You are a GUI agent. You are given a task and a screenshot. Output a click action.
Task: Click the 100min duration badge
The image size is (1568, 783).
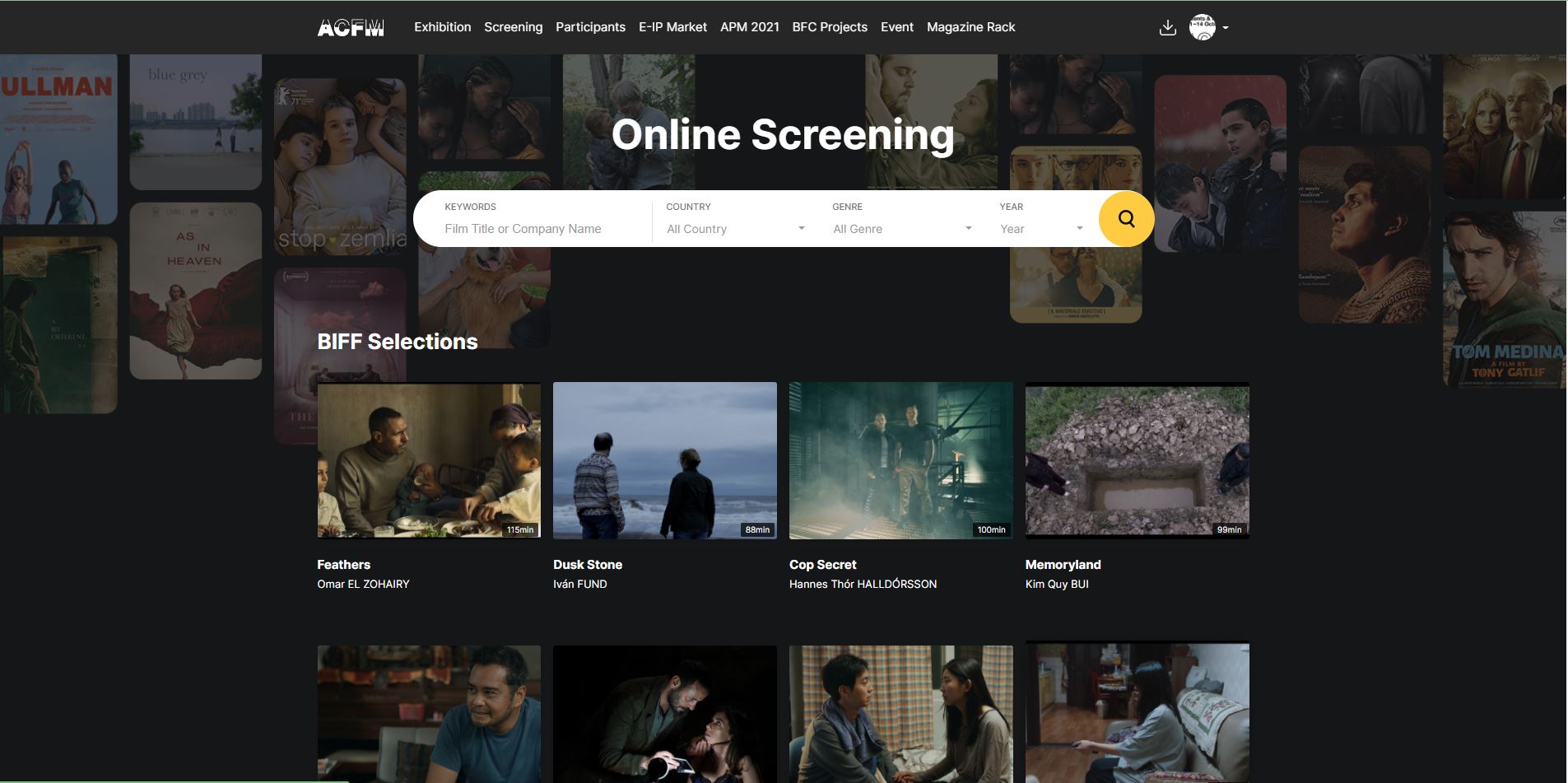[x=992, y=529]
